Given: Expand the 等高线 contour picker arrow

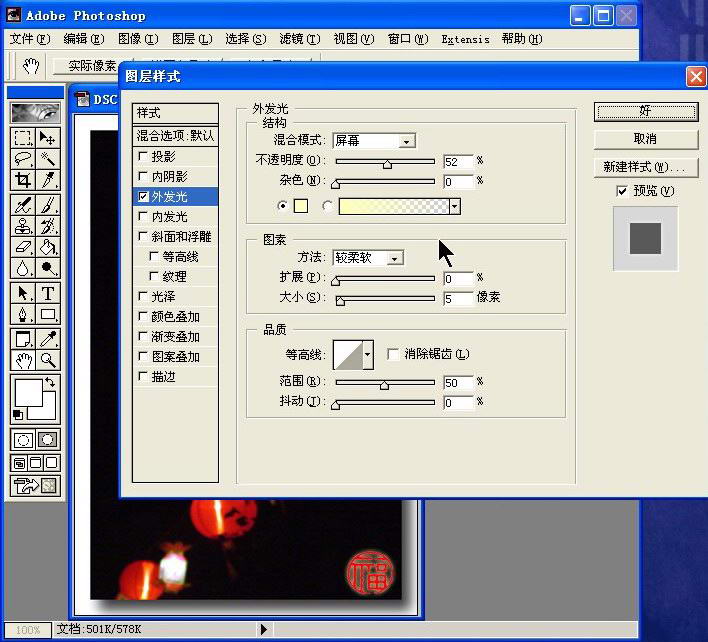Looking at the screenshot, I should pos(367,354).
